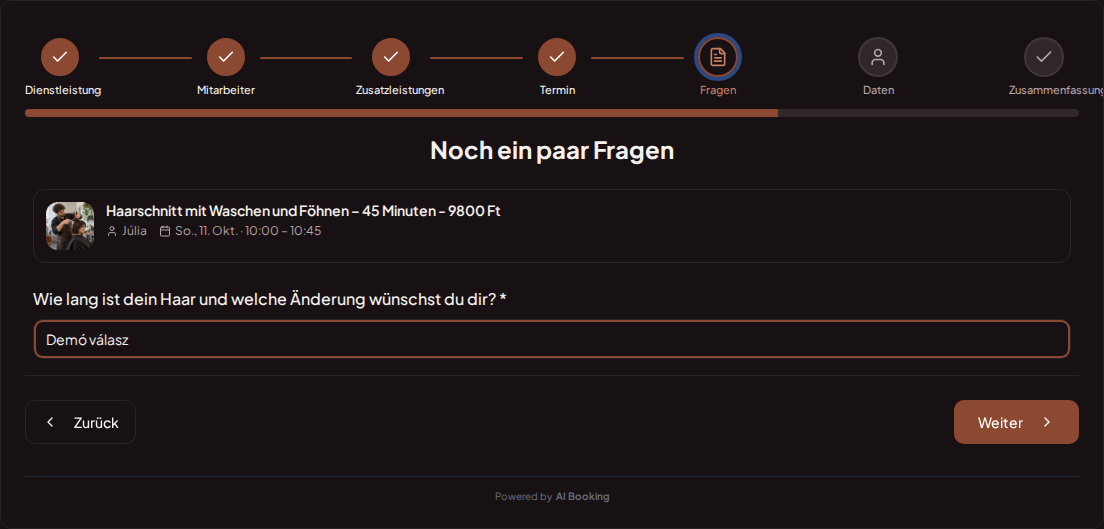Select the Mitarbeiter step checkmark circle
Viewport: 1104px width, 529px height.
point(226,57)
